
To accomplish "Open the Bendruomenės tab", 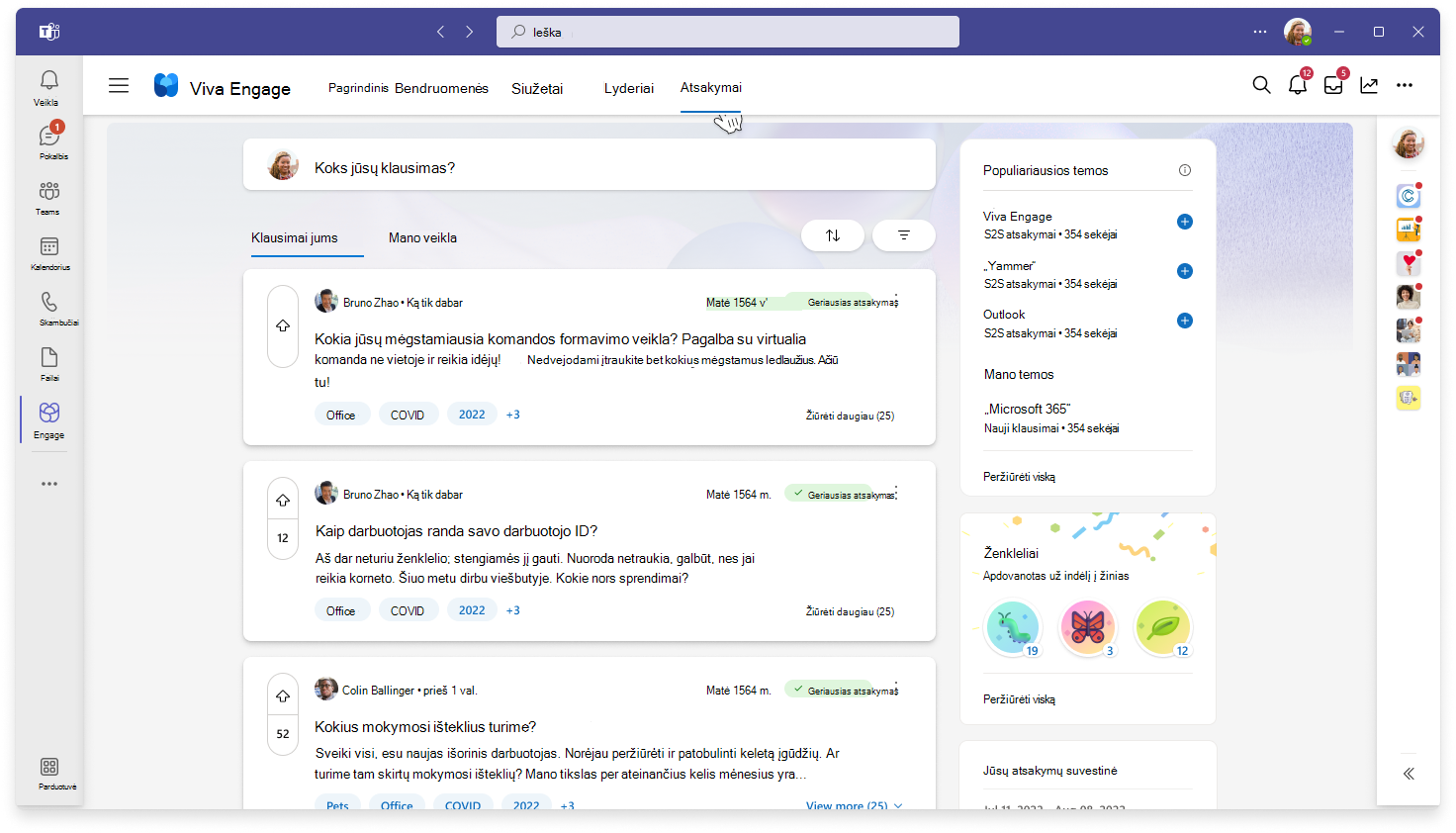I will pos(442,88).
